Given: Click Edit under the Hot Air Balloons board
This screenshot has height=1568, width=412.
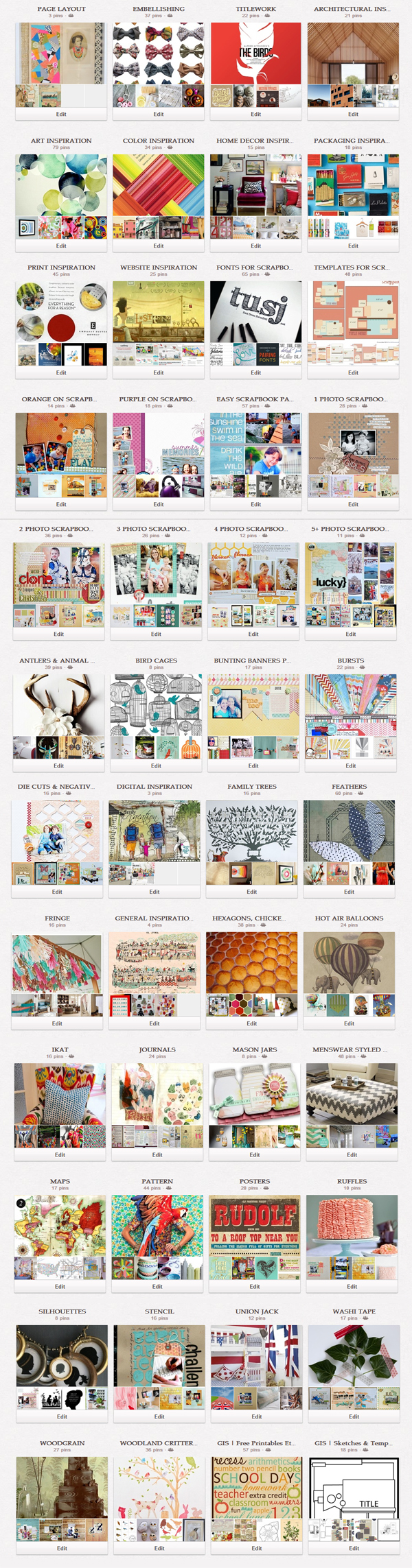Looking at the screenshot, I should pyautogui.click(x=350, y=1023).
